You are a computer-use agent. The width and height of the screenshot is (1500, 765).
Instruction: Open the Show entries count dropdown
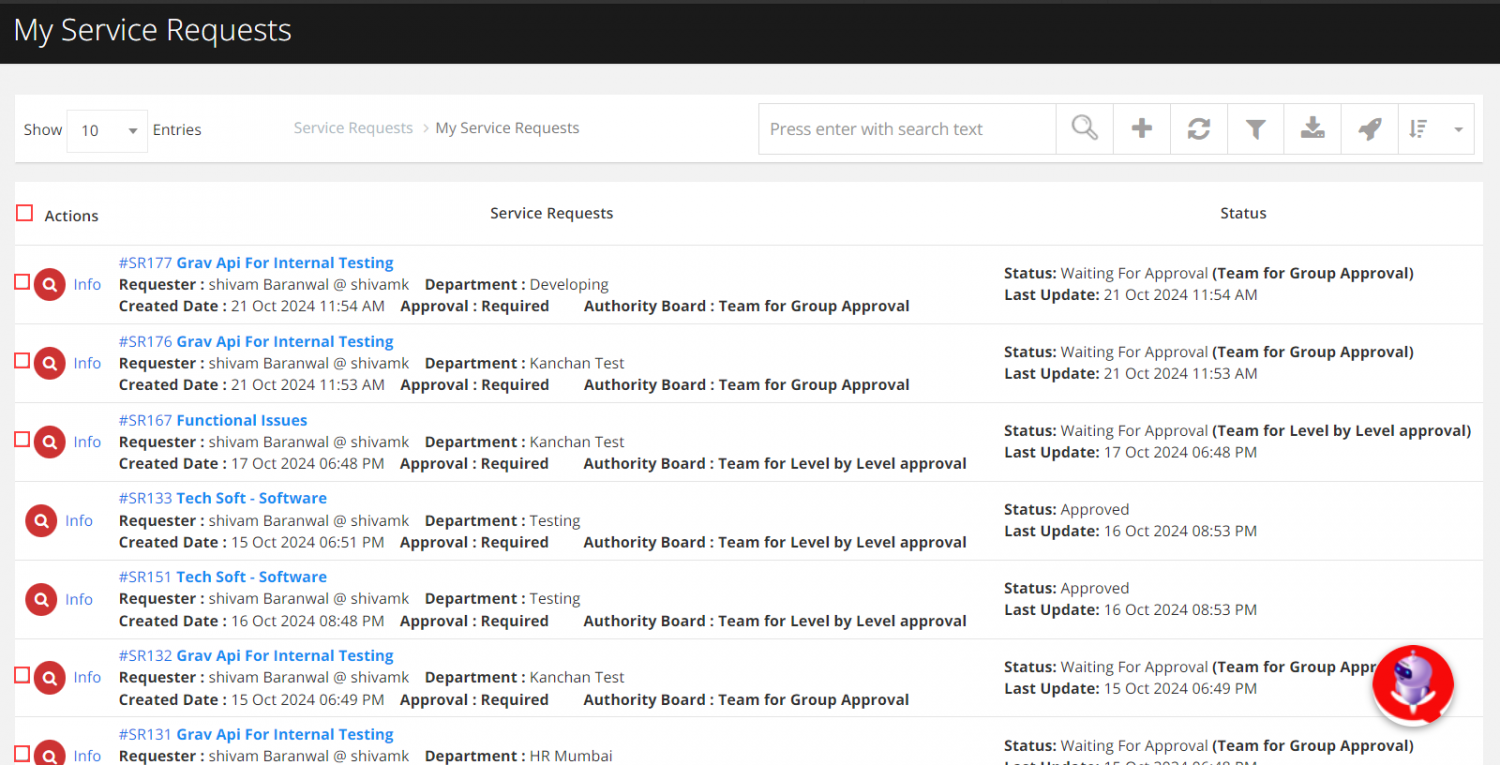(x=107, y=130)
